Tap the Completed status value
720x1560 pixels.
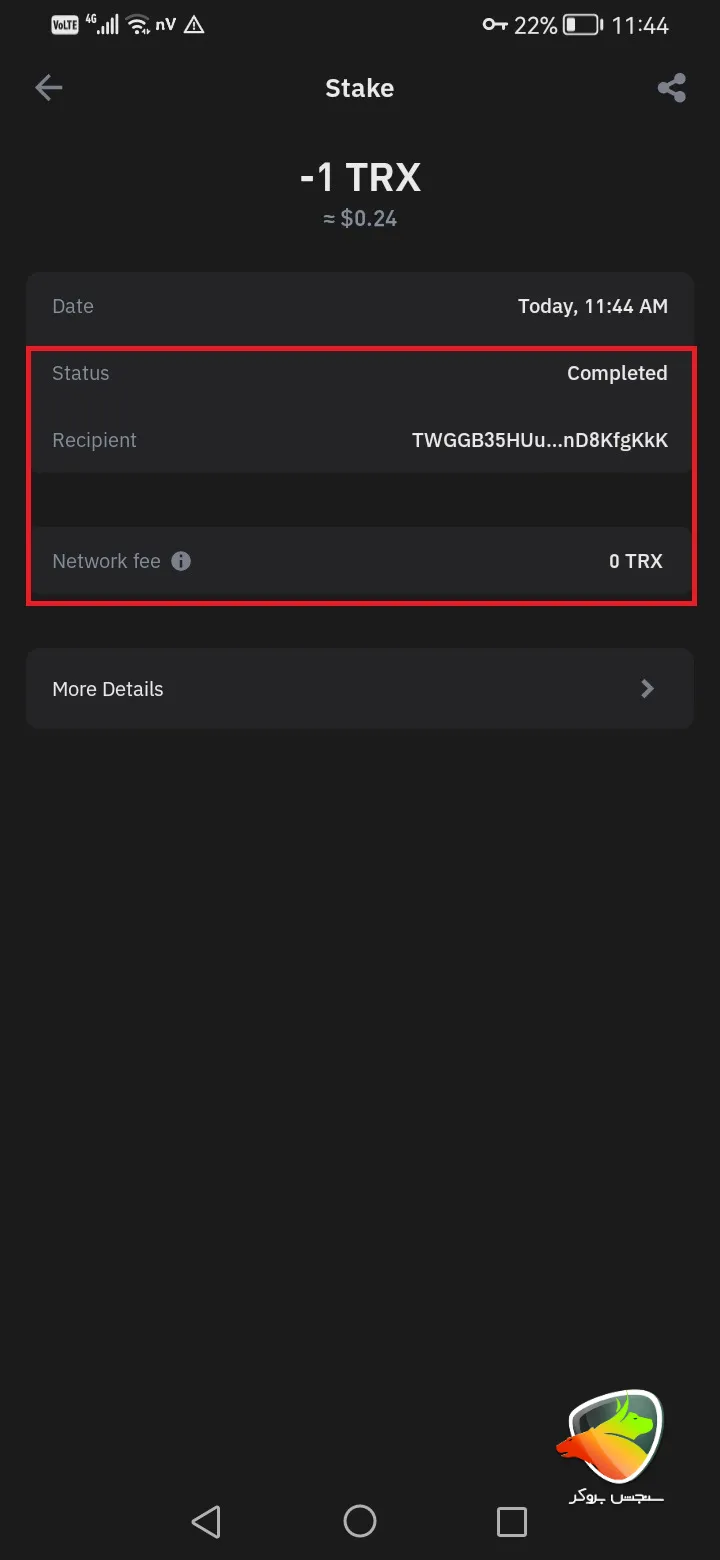tap(617, 373)
